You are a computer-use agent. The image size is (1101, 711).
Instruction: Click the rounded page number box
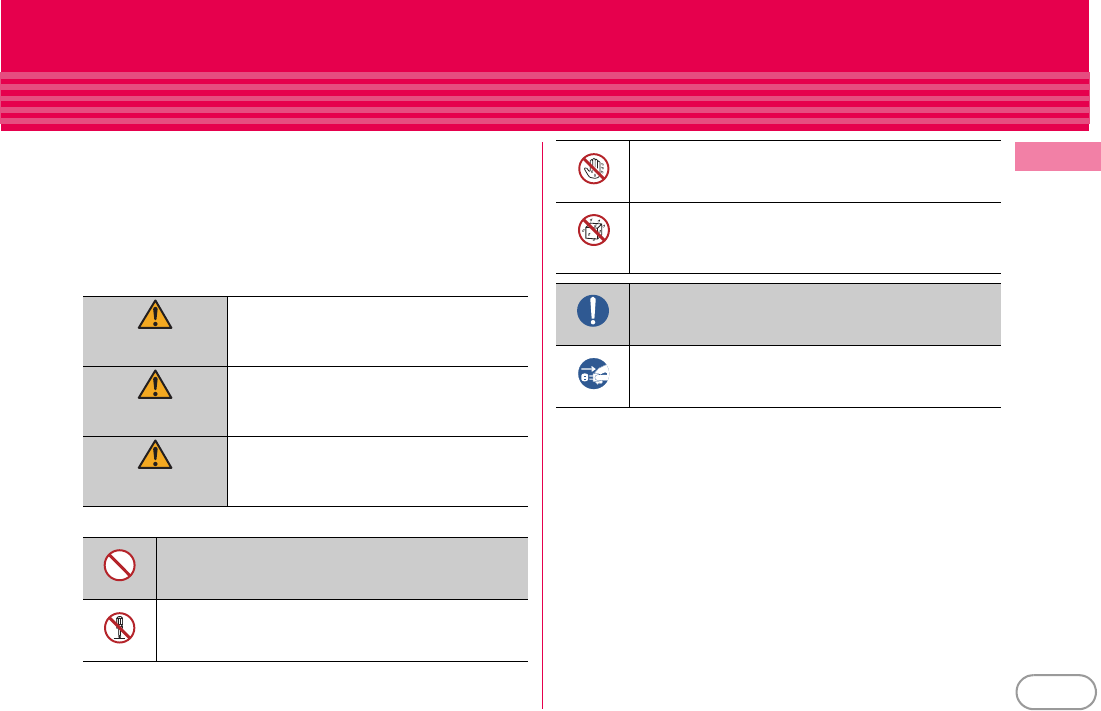coord(1054,691)
